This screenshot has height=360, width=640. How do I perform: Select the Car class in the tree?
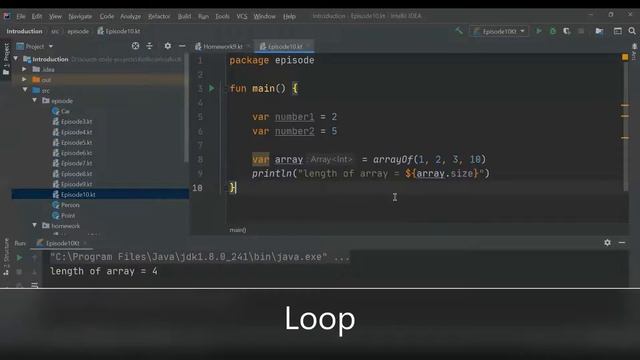pos(61,111)
